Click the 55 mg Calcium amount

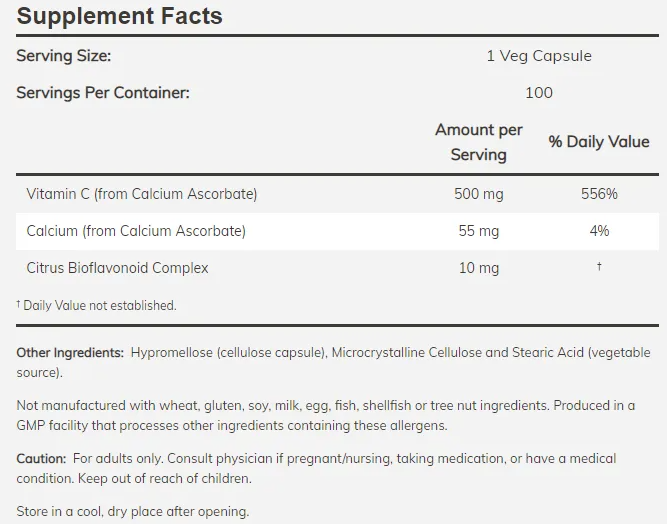pyautogui.click(x=479, y=231)
